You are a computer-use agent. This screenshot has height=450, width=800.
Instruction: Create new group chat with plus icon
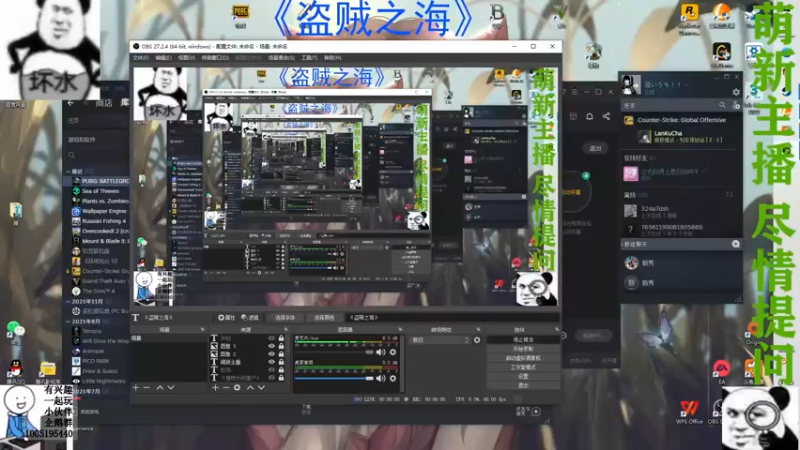(736, 244)
